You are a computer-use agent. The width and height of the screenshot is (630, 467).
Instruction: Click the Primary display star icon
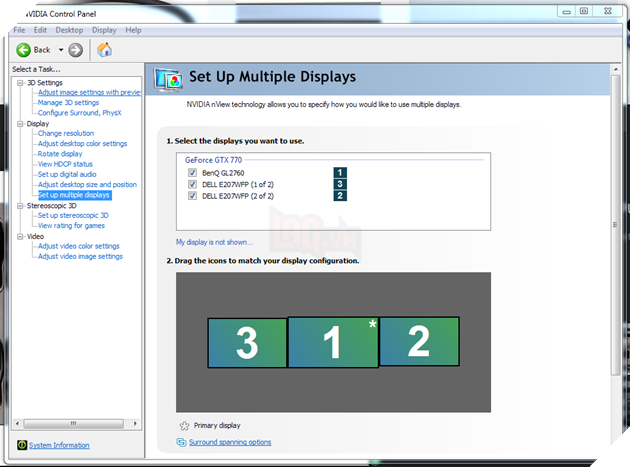184,426
